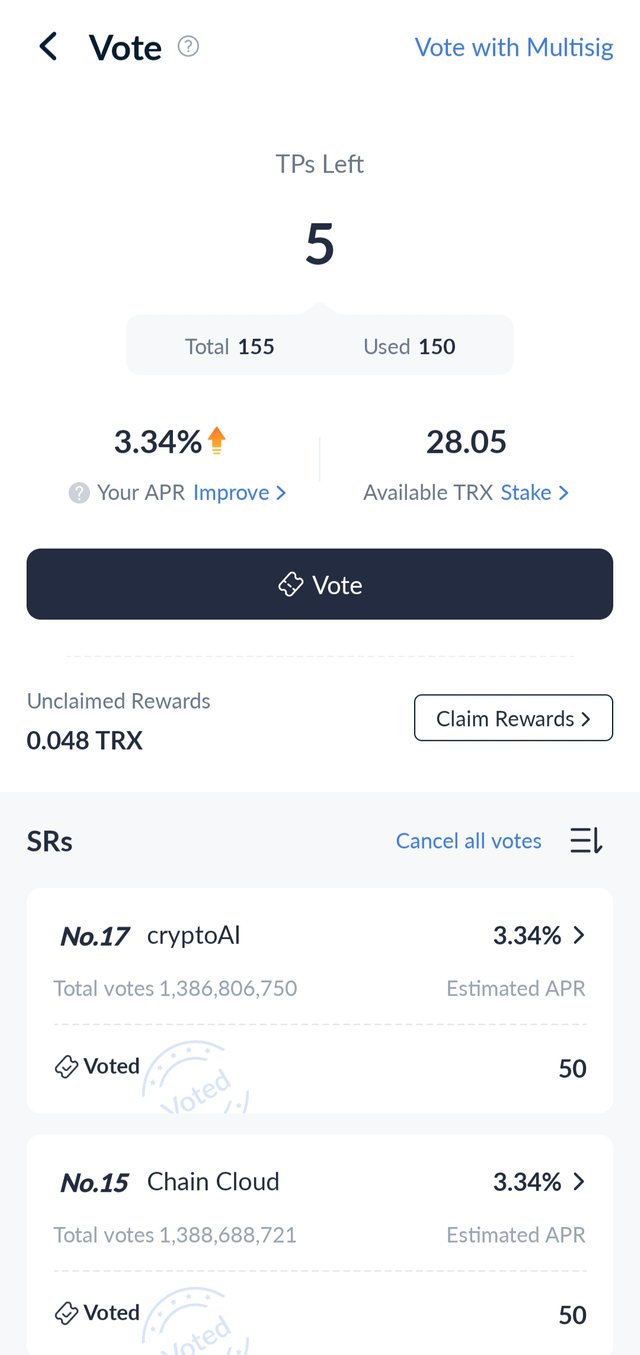Click Claim Rewards button
Viewport: 640px width, 1355px height.
514,718
